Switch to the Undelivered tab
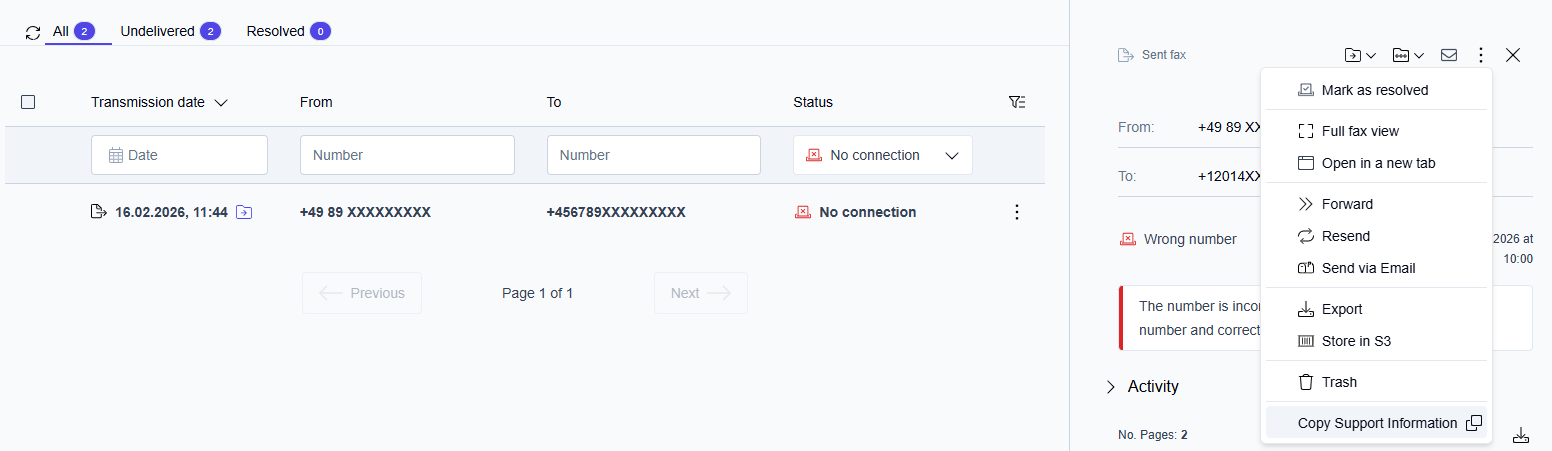This screenshot has width=1552, height=451. click(x=169, y=31)
